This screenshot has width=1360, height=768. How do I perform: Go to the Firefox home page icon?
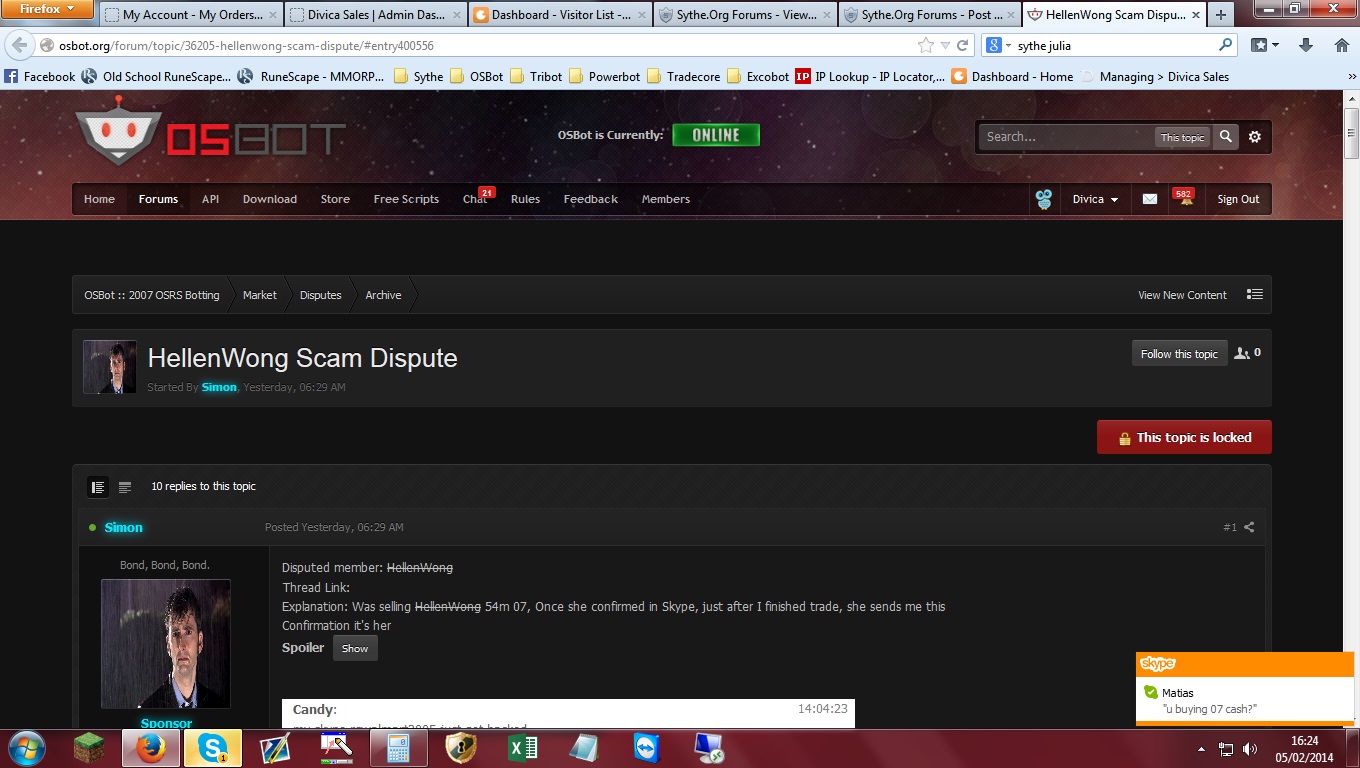click(1342, 45)
